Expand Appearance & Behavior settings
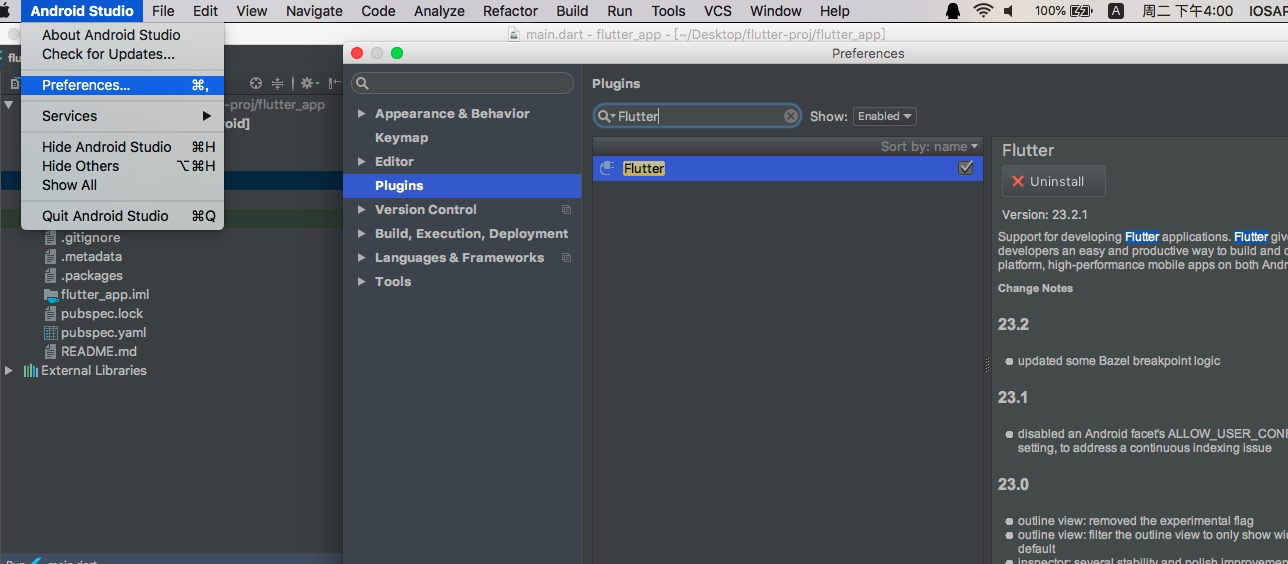Image resolution: width=1288 pixels, height=564 pixels. (362, 114)
